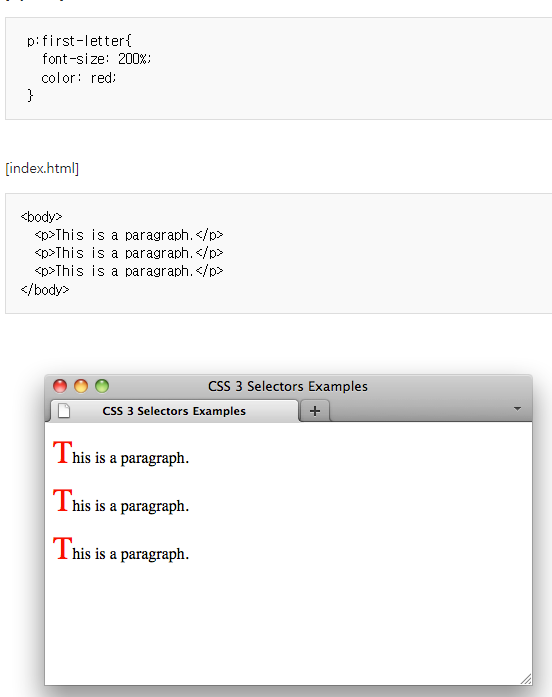Click the window resize grip corner
The height and width of the screenshot is (697, 552).
526,679
